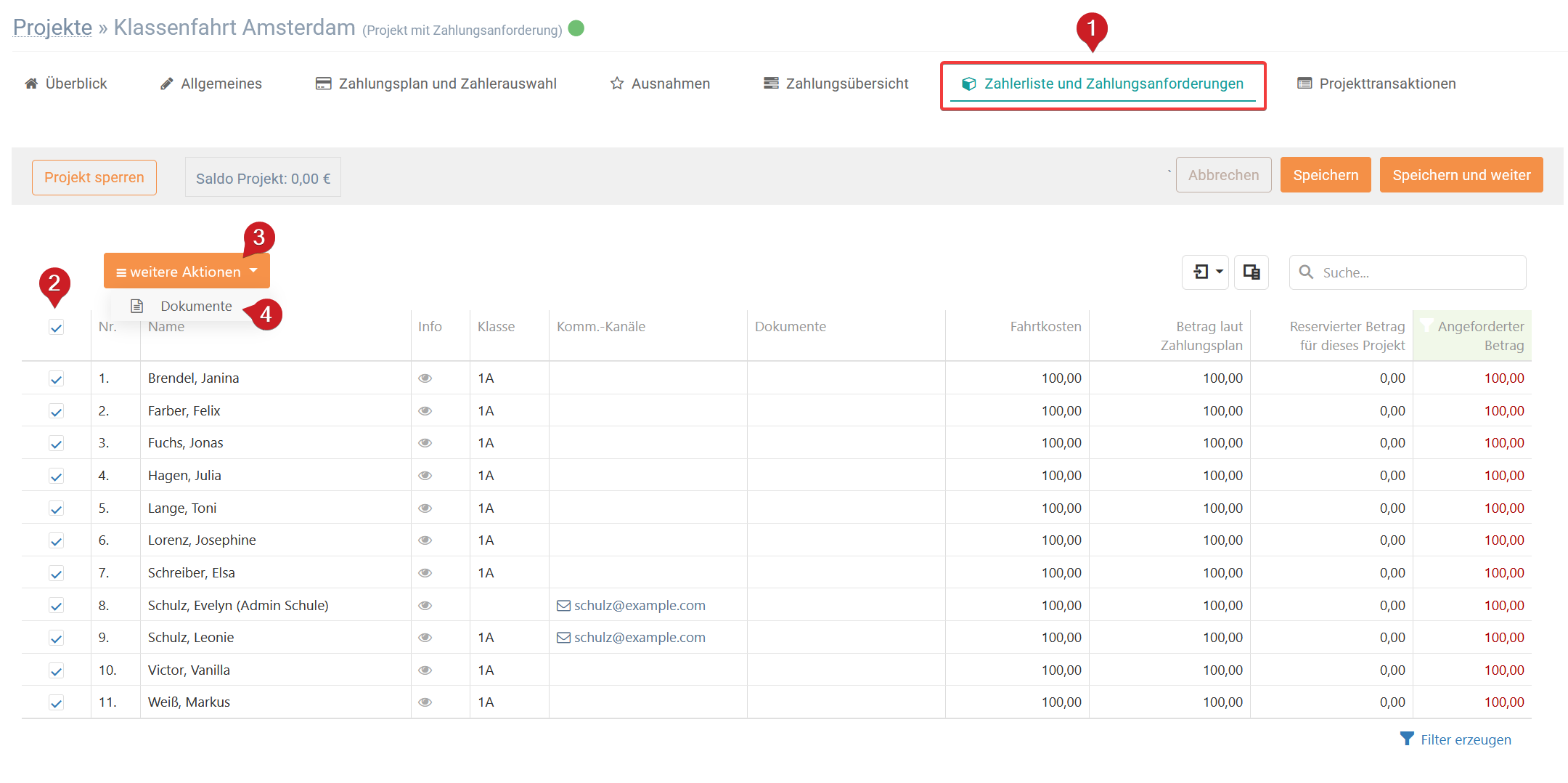Click the eye info icon for Schulz, Evelyn
This screenshot has width=1568, height=783.
pyautogui.click(x=425, y=606)
